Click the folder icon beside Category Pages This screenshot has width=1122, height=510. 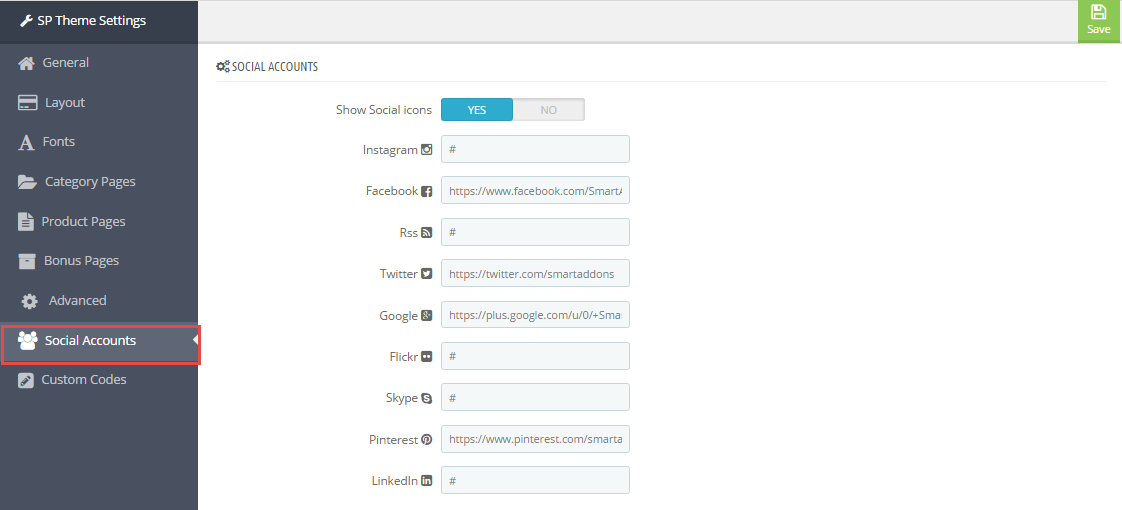click(27, 182)
